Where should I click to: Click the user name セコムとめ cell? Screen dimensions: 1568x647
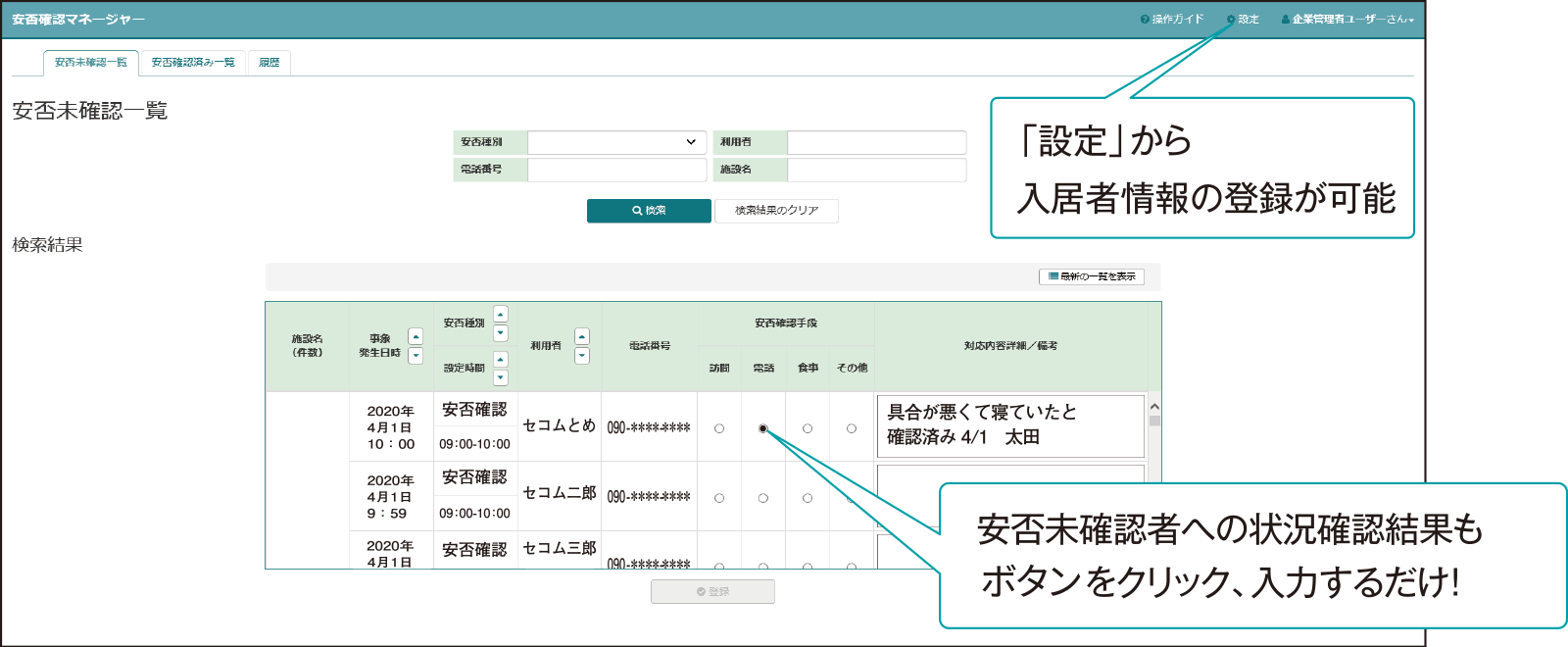tap(560, 425)
